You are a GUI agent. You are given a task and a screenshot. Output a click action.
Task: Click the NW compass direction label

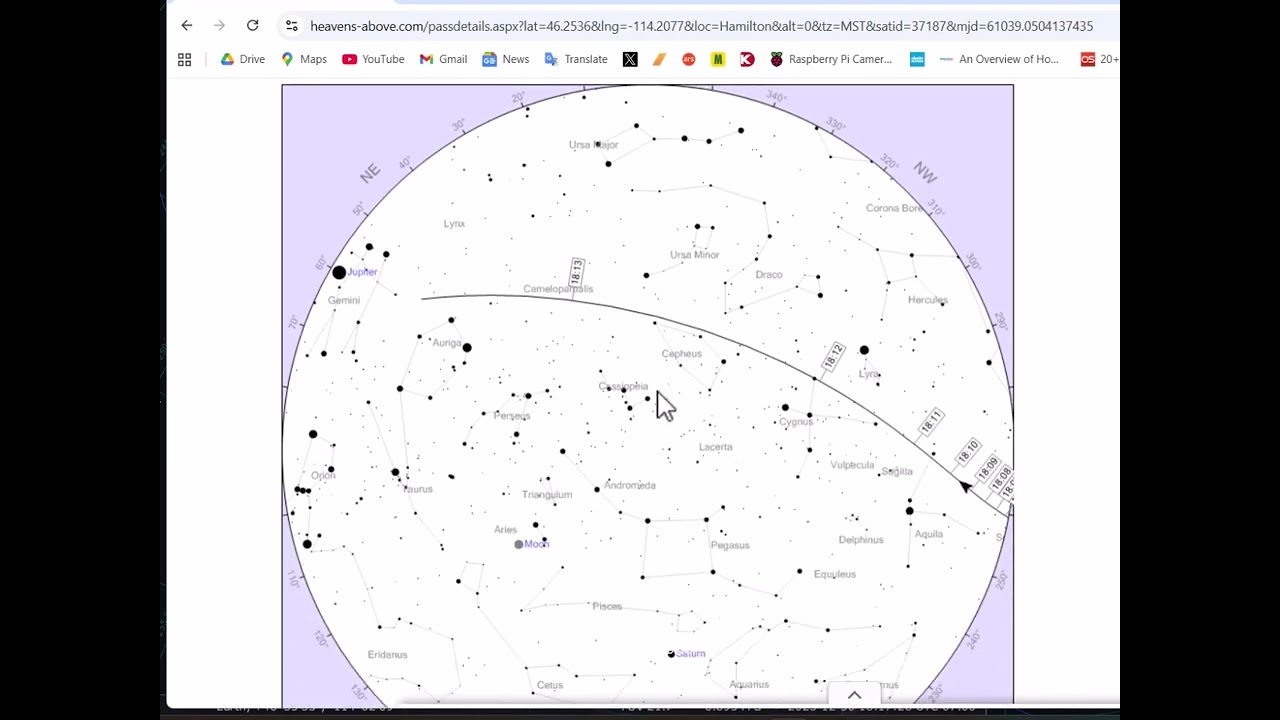pos(925,173)
